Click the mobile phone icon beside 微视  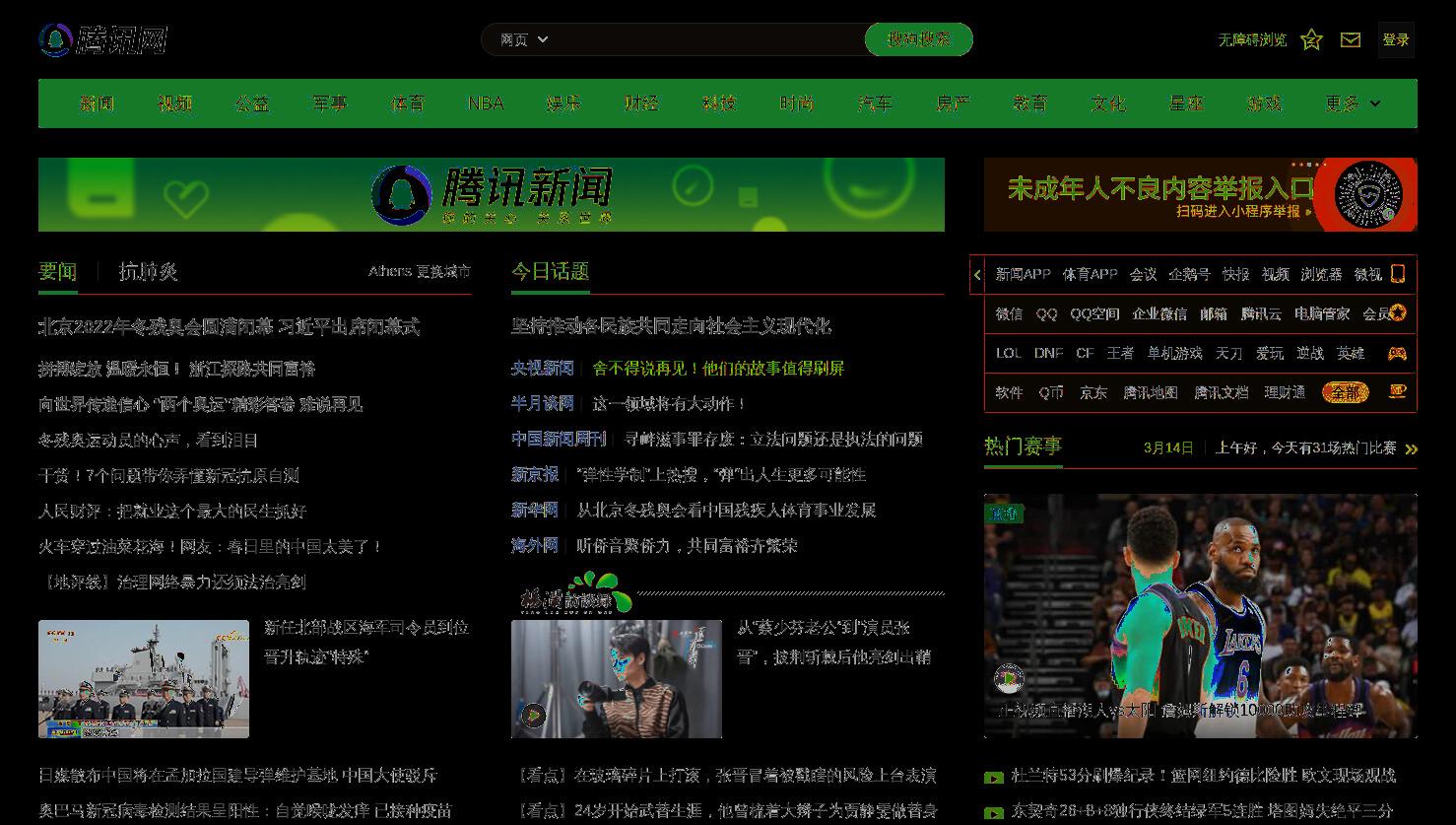[x=1397, y=274]
